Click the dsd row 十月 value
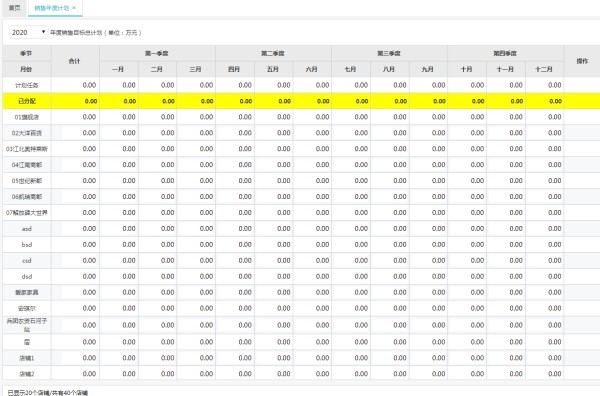600x396 pixels. pyautogui.click(x=477, y=276)
